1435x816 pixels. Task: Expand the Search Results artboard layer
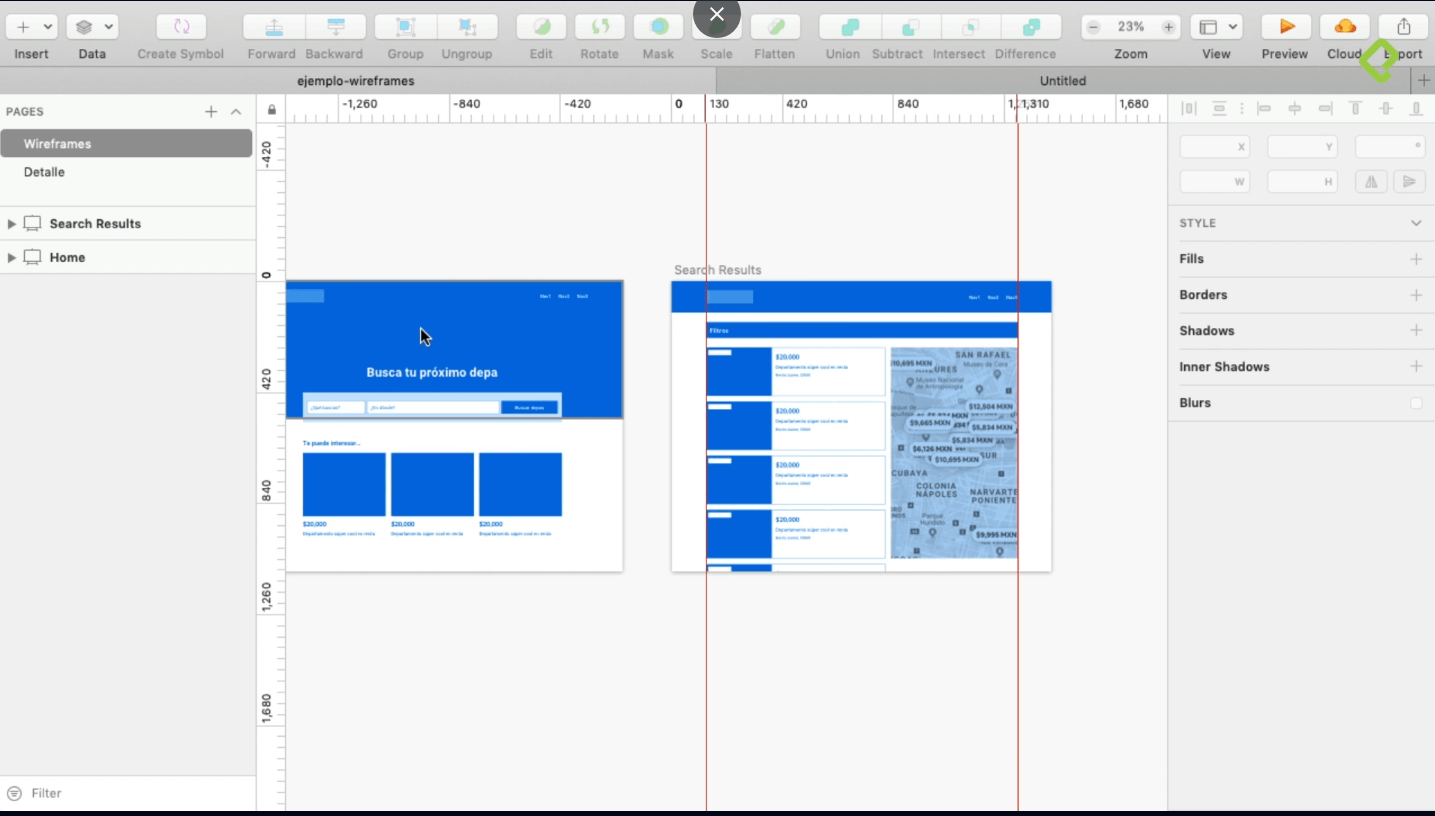point(11,224)
